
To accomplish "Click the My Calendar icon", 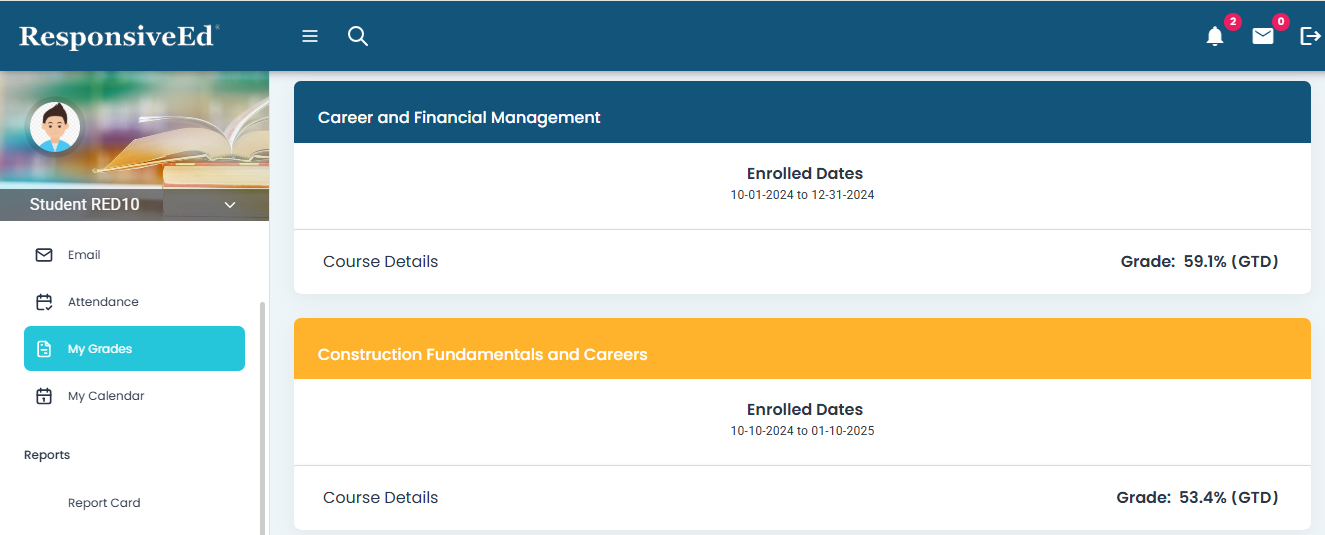I will pyautogui.click(x=44, y=396).
